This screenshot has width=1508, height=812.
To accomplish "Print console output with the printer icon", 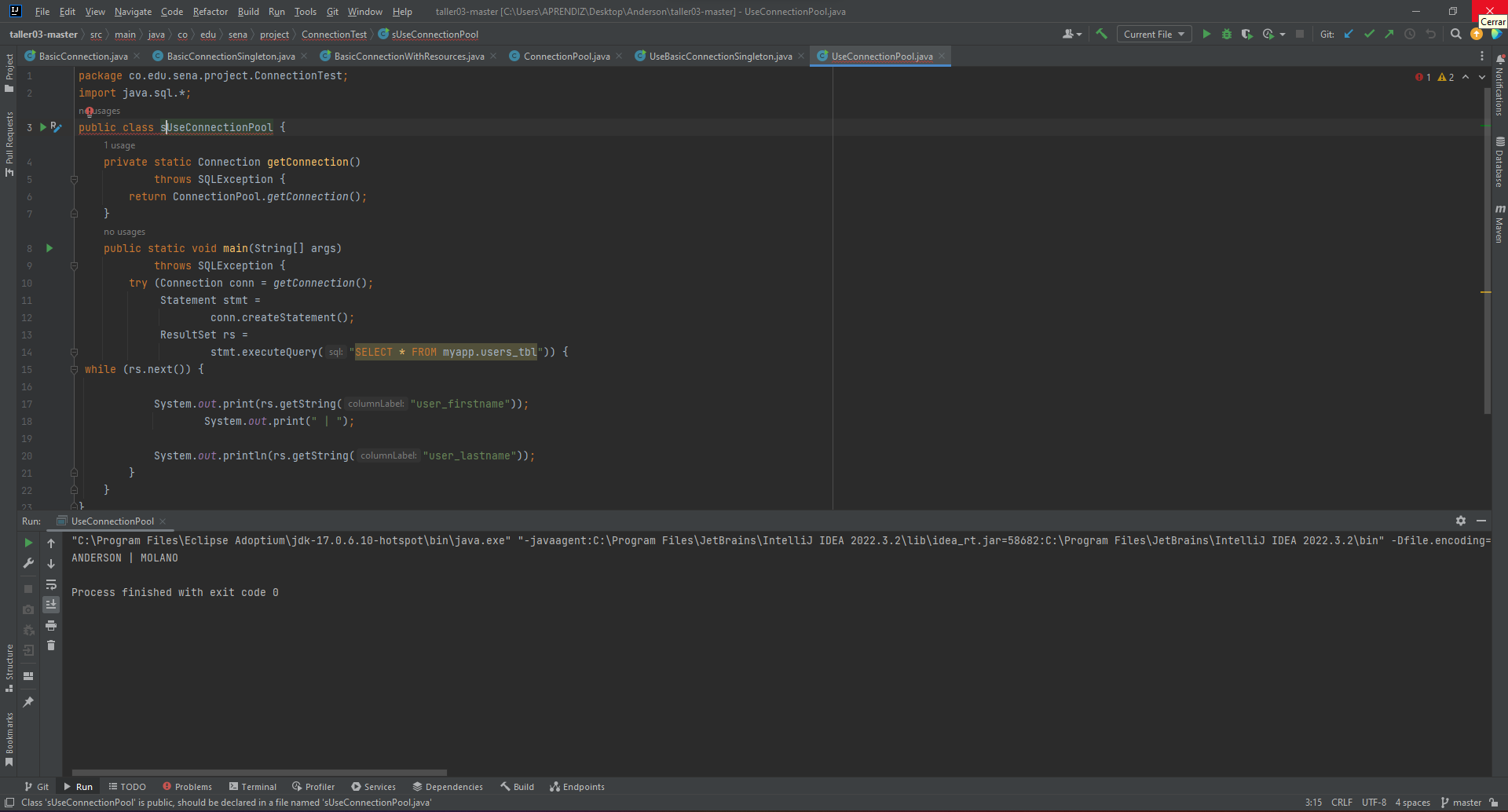I will pyautogui.click(x=51, y=625).
